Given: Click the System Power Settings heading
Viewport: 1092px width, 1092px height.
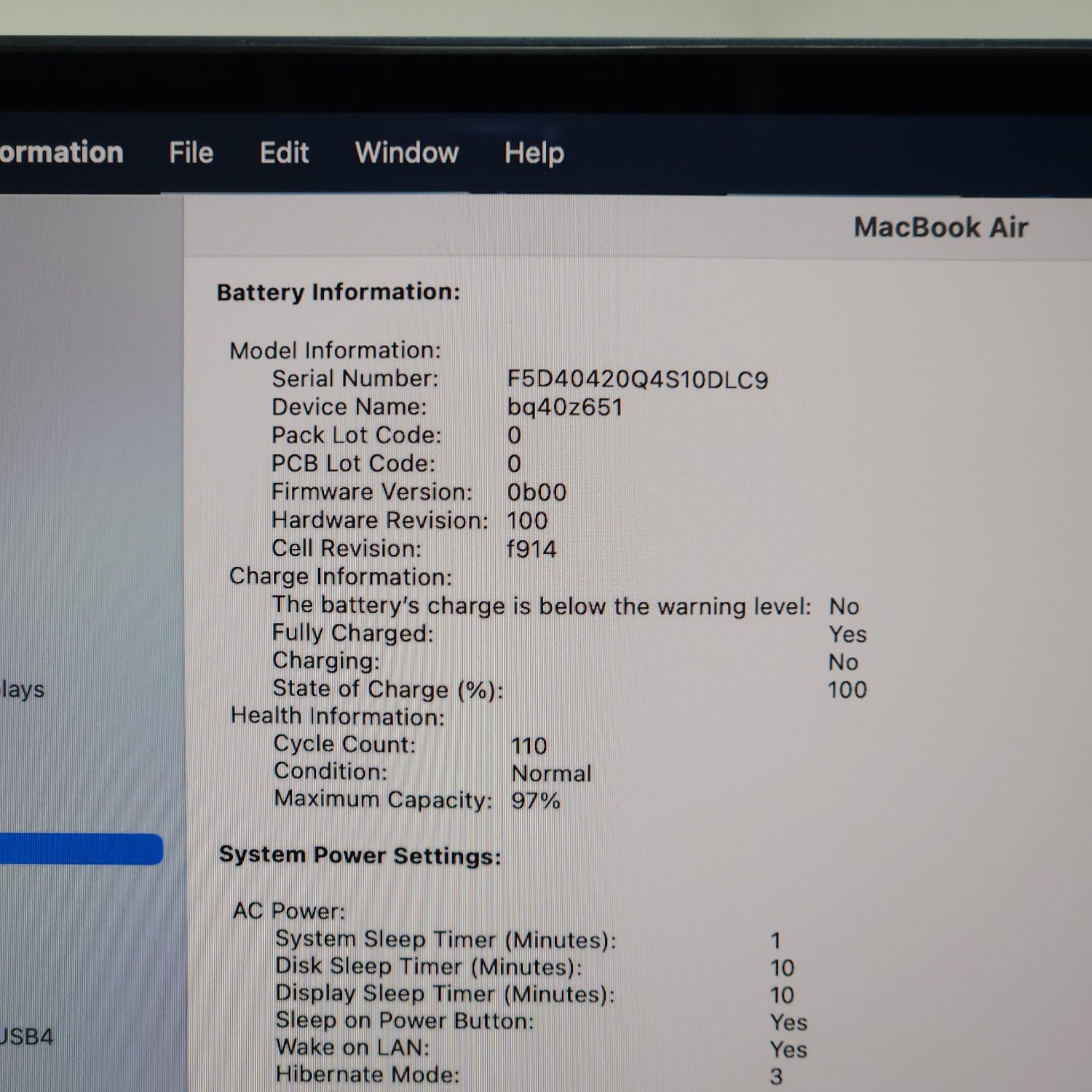Looking at the screenshot, I should [x=360, y=855].
